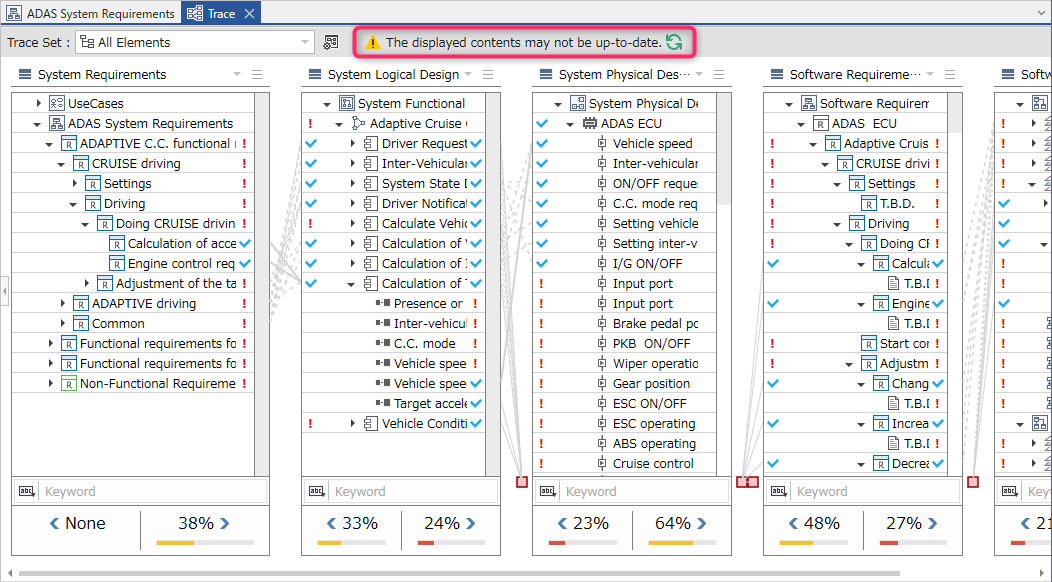Image resolution: width=1052 pixels, height=582 pixels.
Task: Click keyword filter icon in System Physical Design
Action: (548, 491)
